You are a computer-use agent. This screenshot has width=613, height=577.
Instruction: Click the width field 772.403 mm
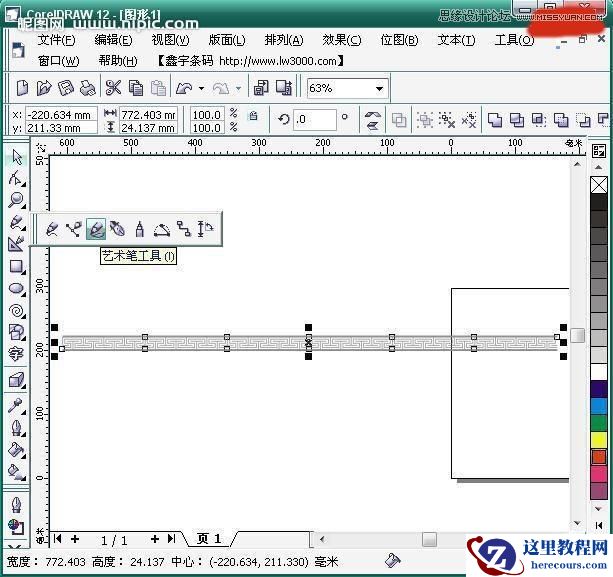[x=148, y=115]
